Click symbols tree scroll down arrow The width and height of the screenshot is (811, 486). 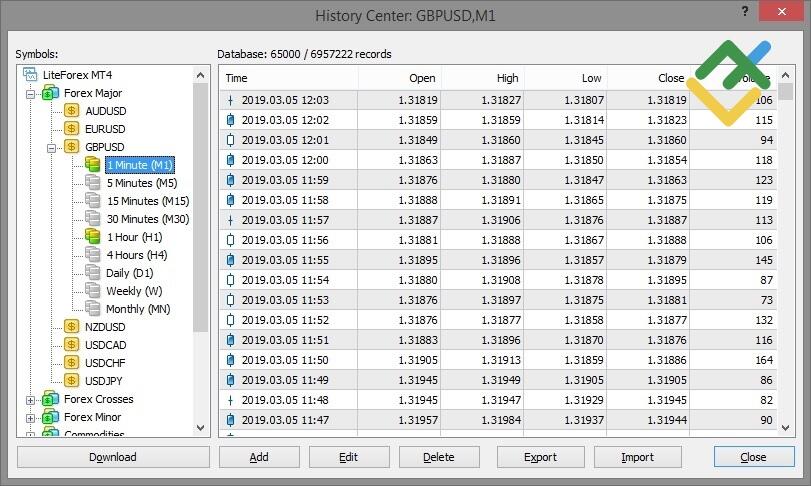pyautogui.click(x=201, y=428)
